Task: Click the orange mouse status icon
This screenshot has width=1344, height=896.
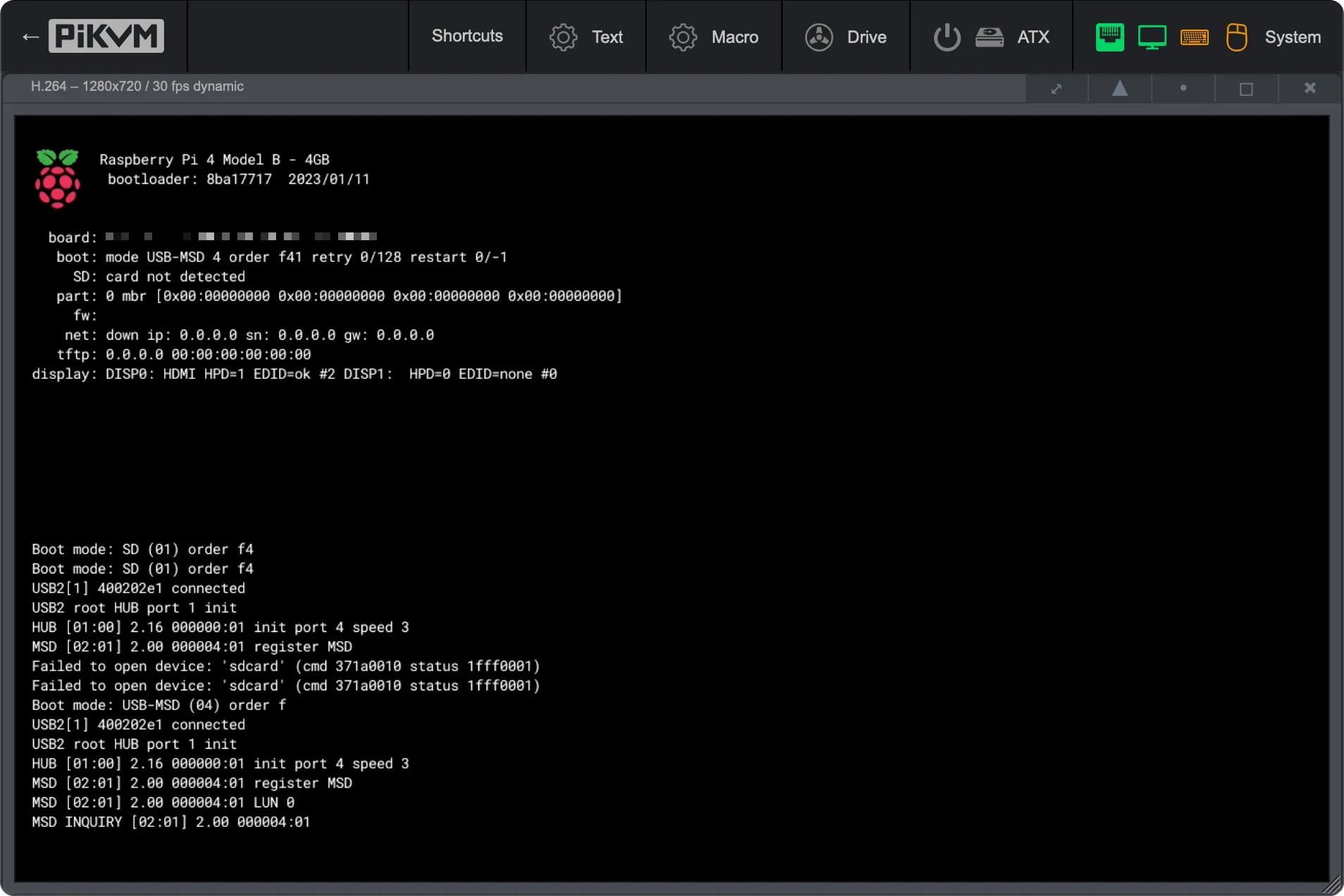Action: coord(1237,37)
